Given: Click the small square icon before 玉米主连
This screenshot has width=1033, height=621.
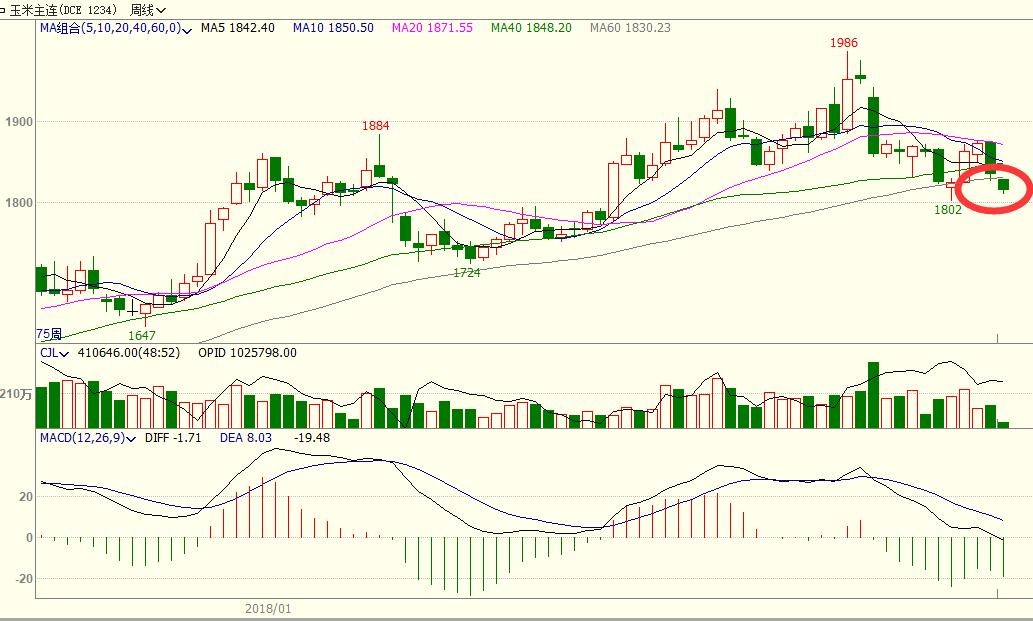Looking at the screenshot, I should pyautogui.click(x=5, y=10).
